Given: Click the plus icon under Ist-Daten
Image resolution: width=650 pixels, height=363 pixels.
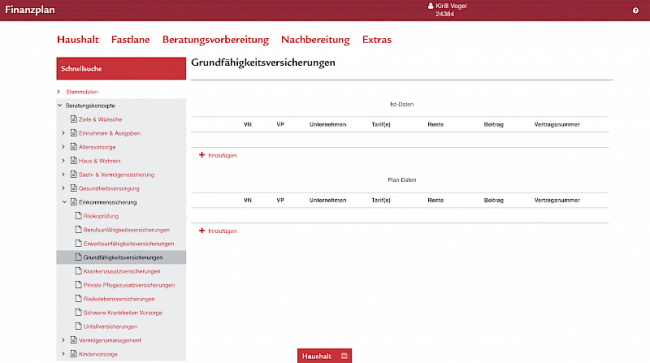Looking at the screenshot, I should (202, 155).
